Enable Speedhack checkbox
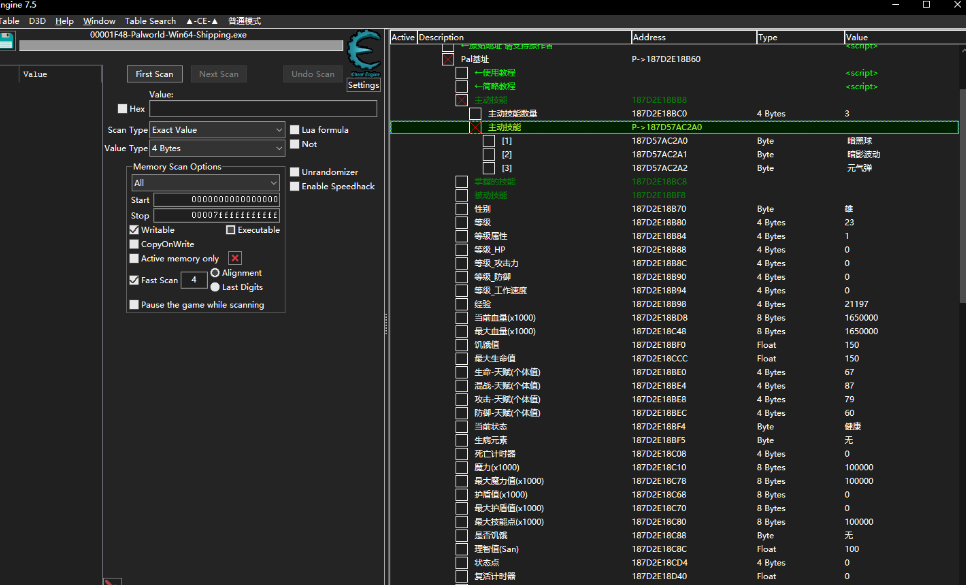Screen dimensions: 966x585 (x=294, y=186)
